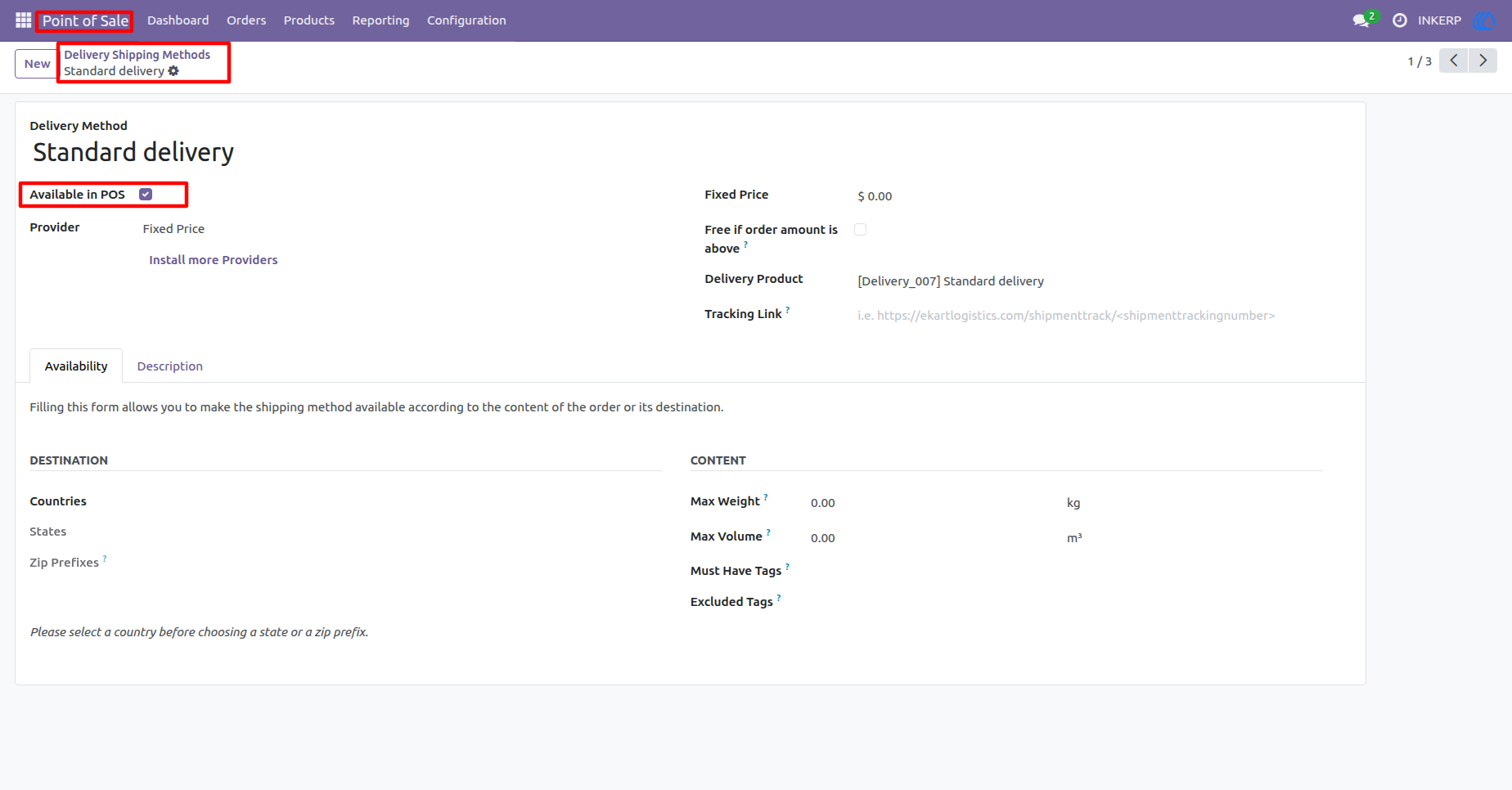
Task: Open the activities clock icon
Action: click(x=1400, y=20)
